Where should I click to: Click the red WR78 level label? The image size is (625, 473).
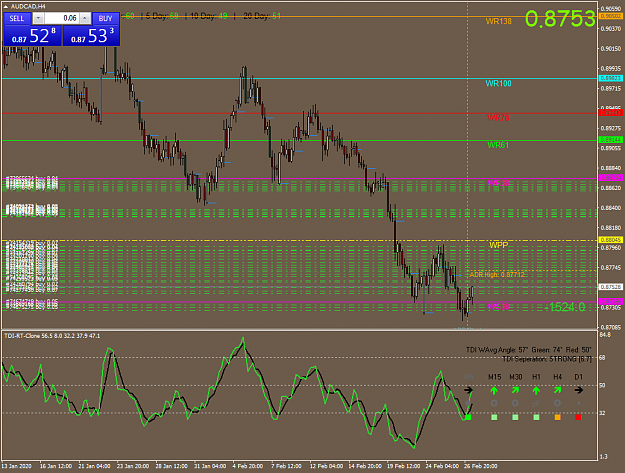pyautogui.click(x=498, y=118)
